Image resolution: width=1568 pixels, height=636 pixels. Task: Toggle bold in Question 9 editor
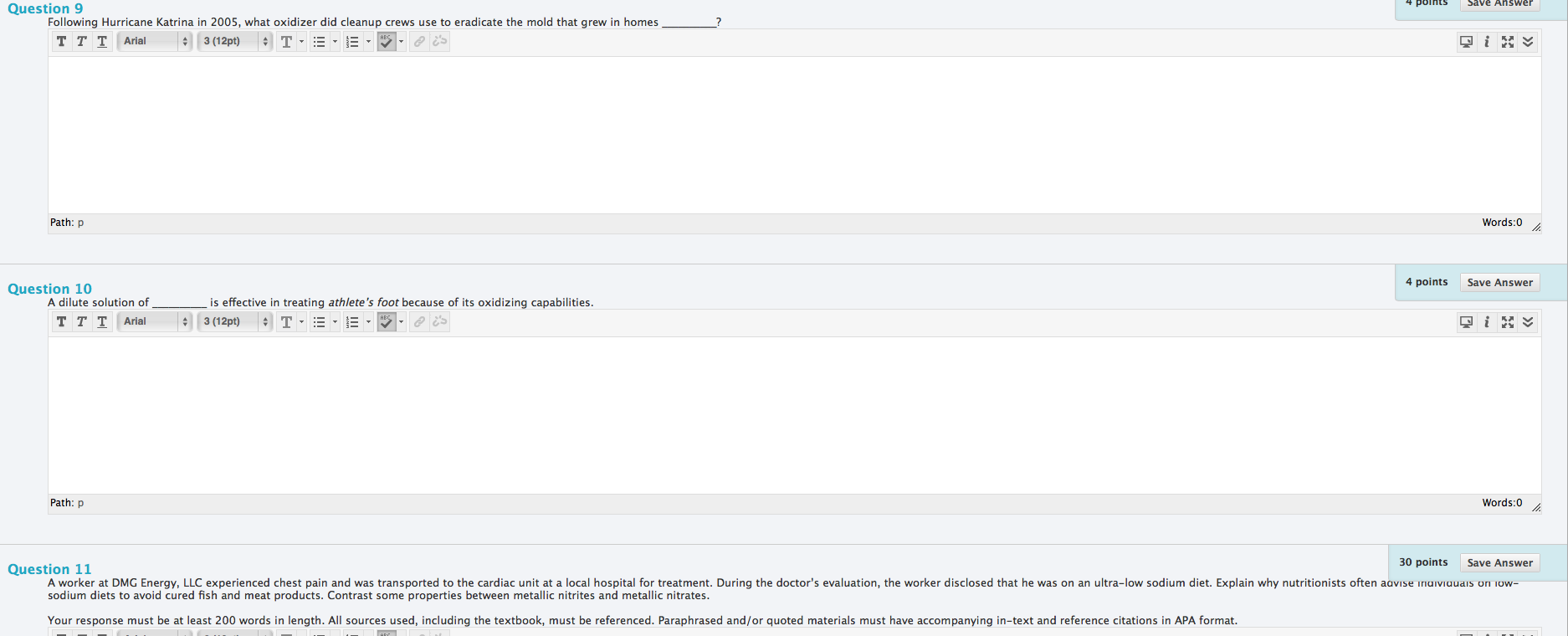tap(61, 42)
